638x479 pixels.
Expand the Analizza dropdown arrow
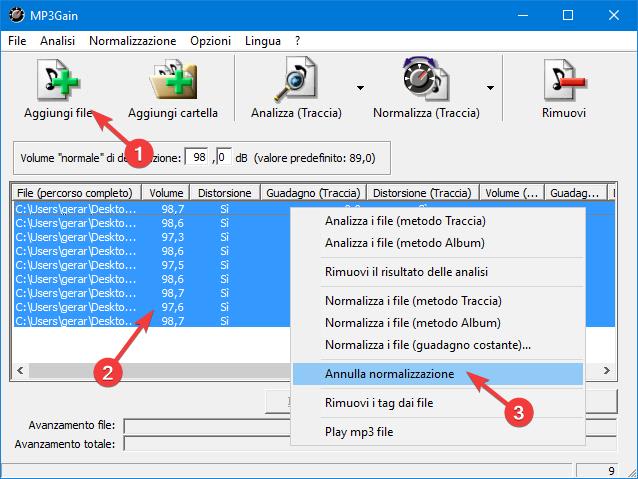pyautogui.click(x=360, y=87)
